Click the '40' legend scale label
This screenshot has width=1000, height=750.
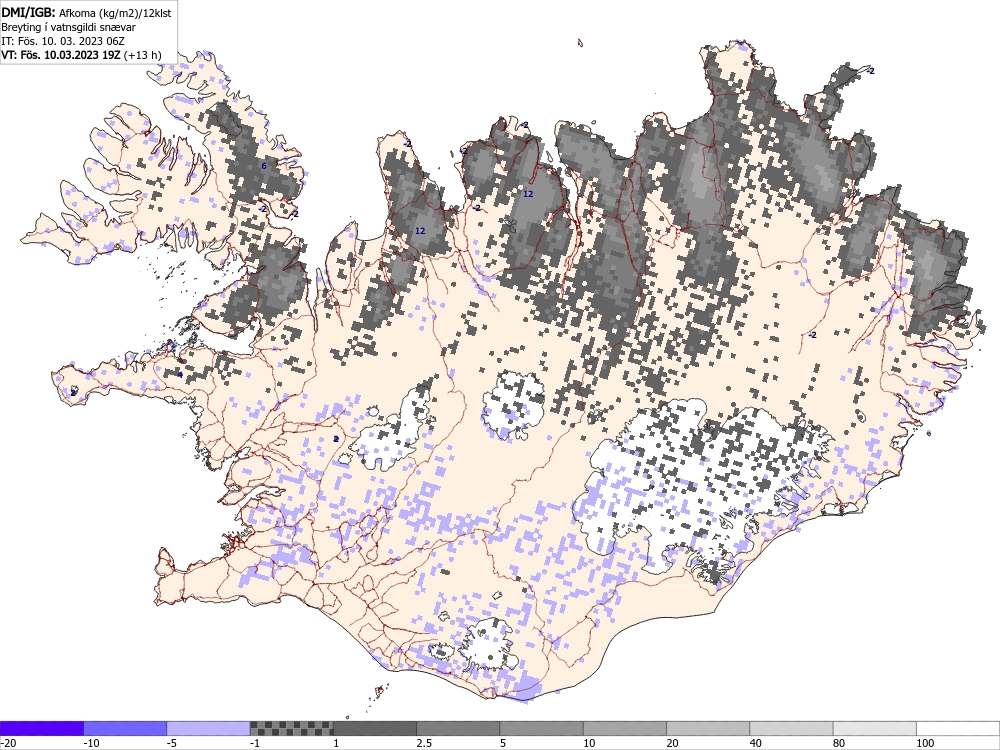click(x=755, y=743)
